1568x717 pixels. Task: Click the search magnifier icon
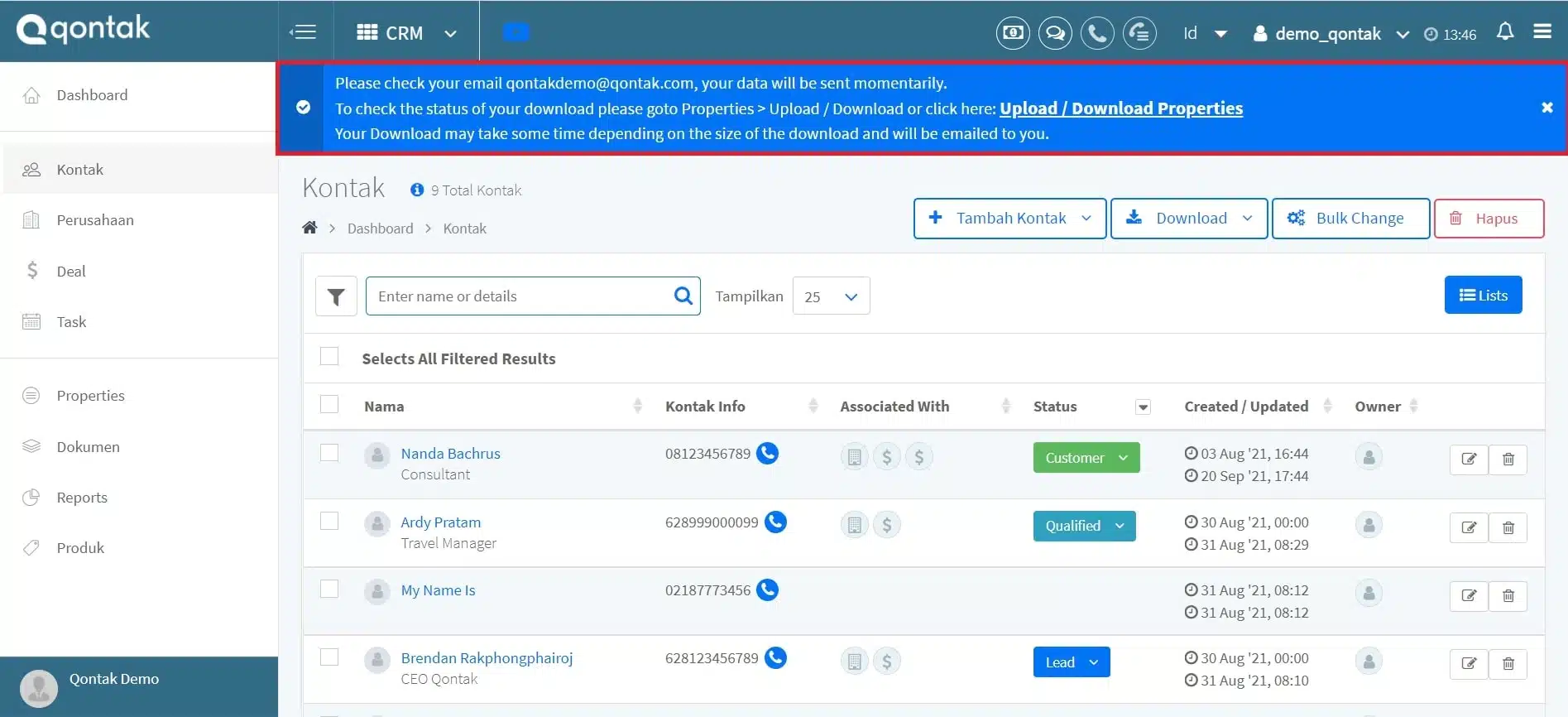(683, 296)
